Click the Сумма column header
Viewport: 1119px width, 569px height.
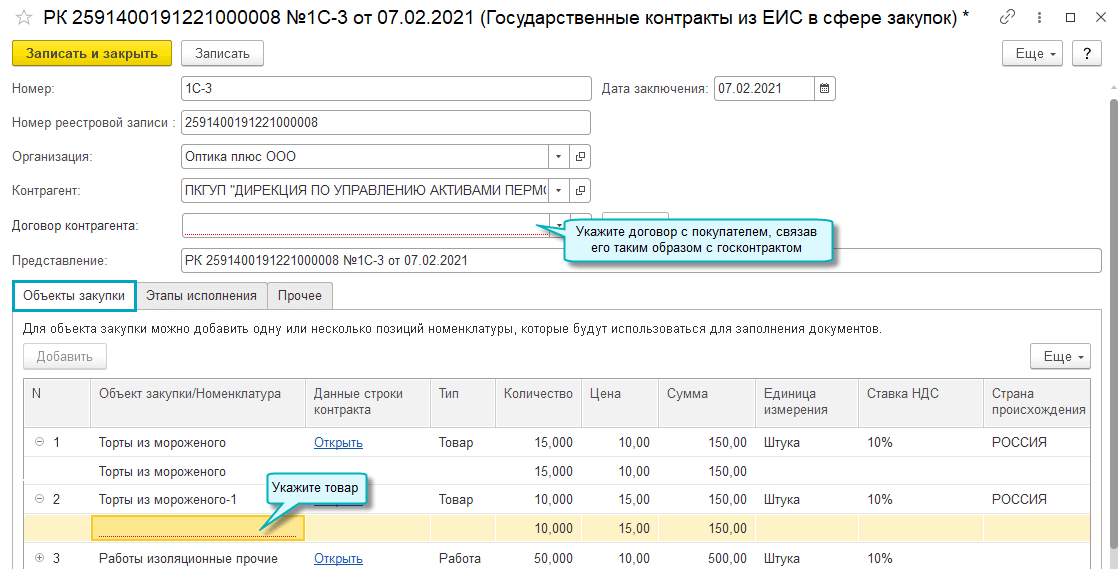[707, 402]
